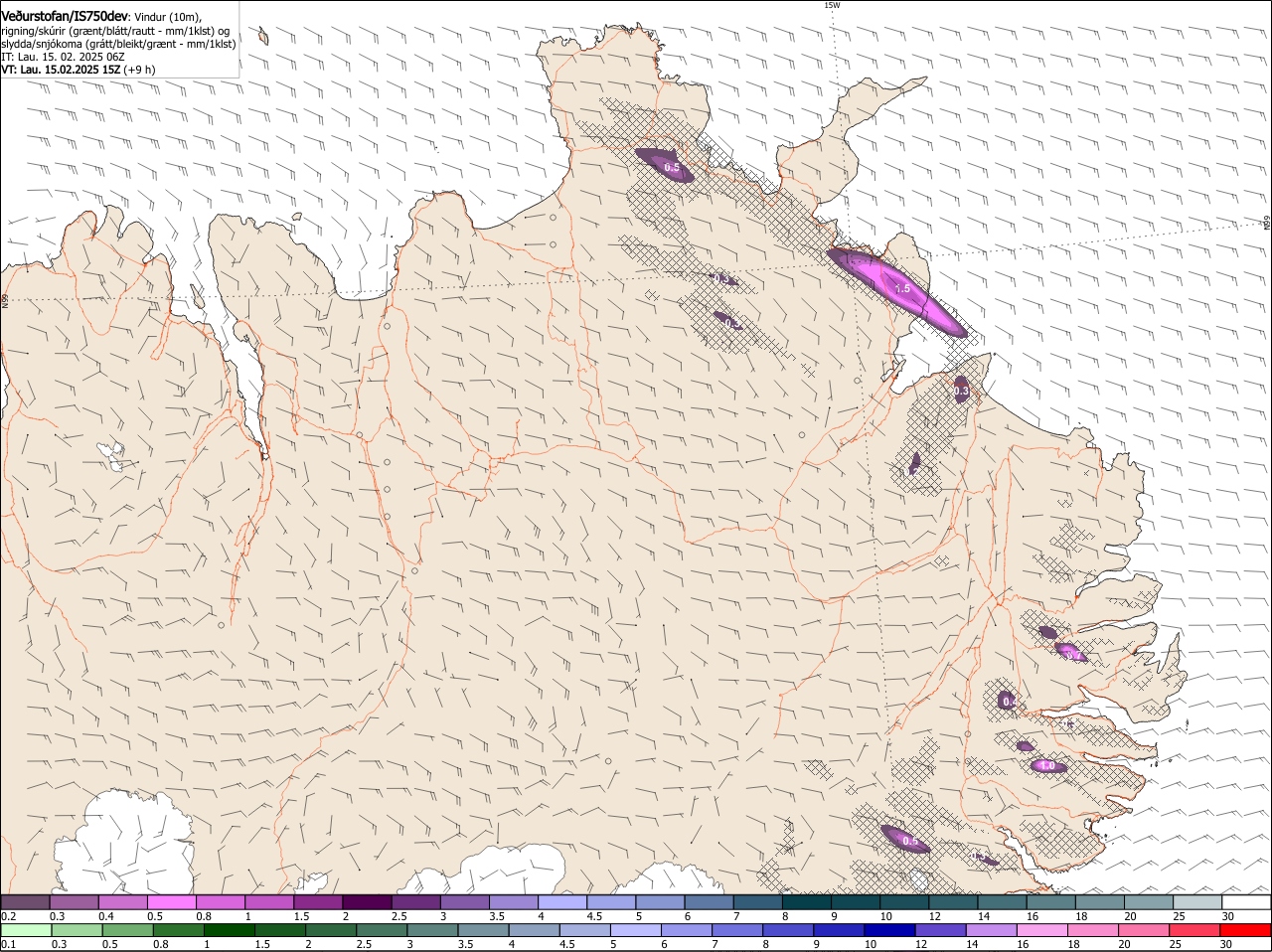Screen dimensions: 1272x952
Task: Select the 6 swatch in the upper legend row
Action: (709, 902)
